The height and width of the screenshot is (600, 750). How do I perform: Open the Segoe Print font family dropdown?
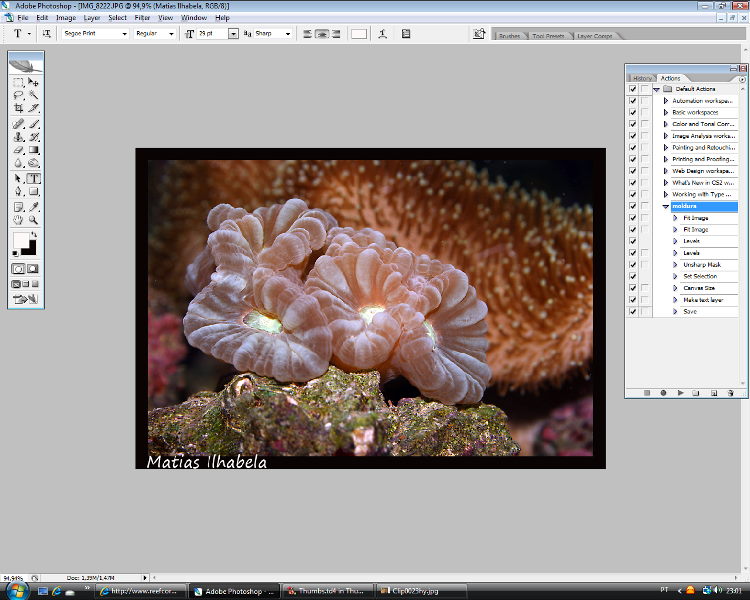[x=125, y=33]
